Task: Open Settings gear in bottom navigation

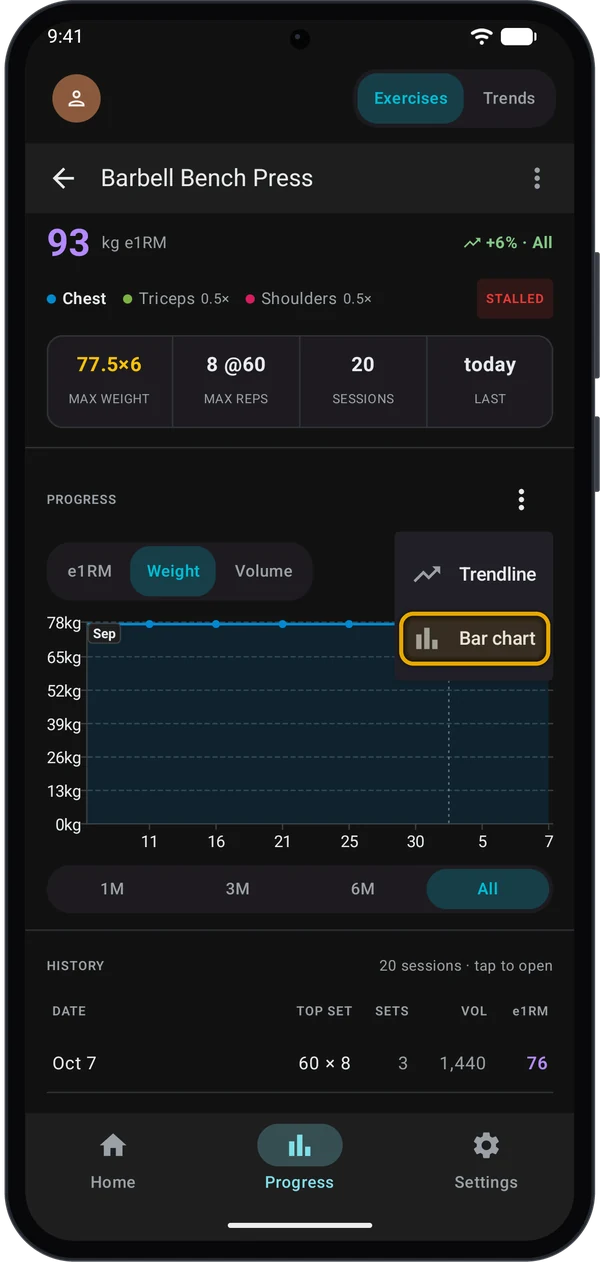Action: tap(486, 1145)
